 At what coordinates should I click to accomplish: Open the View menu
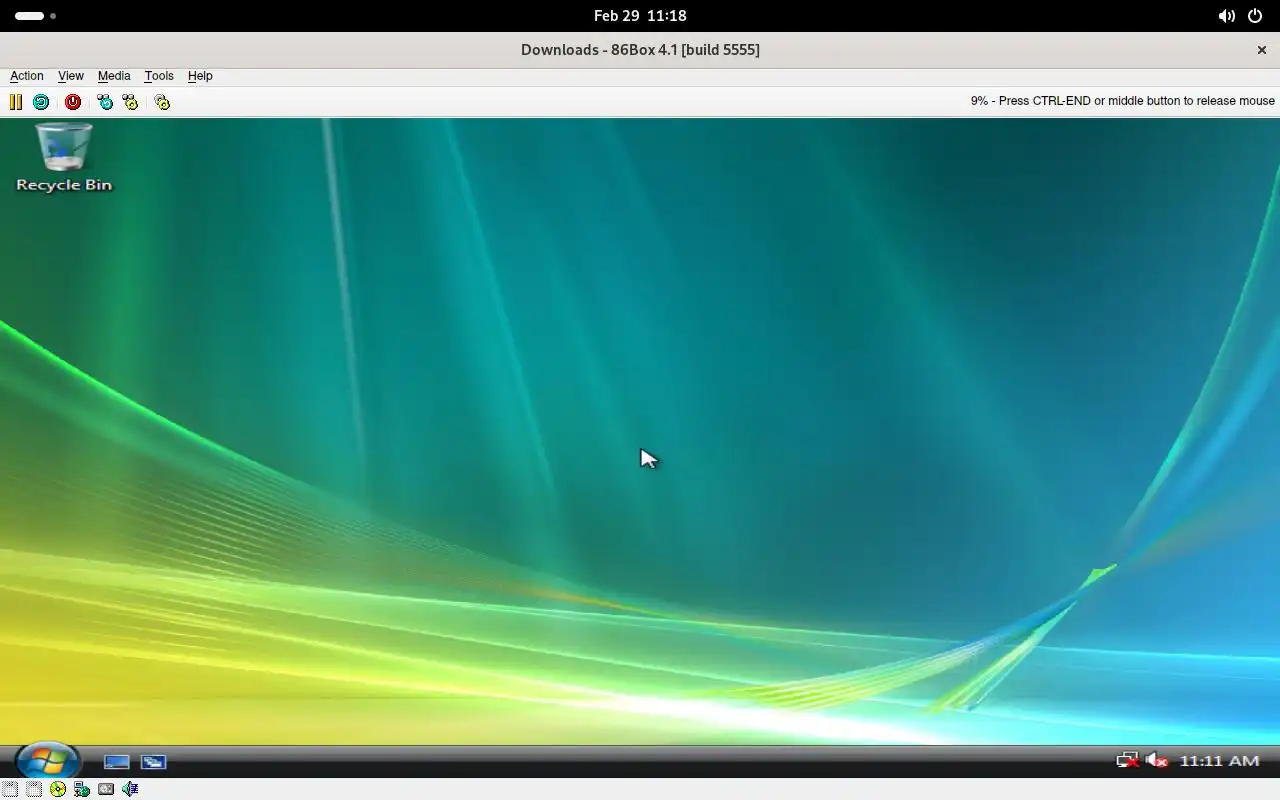[x=71, y=76]
